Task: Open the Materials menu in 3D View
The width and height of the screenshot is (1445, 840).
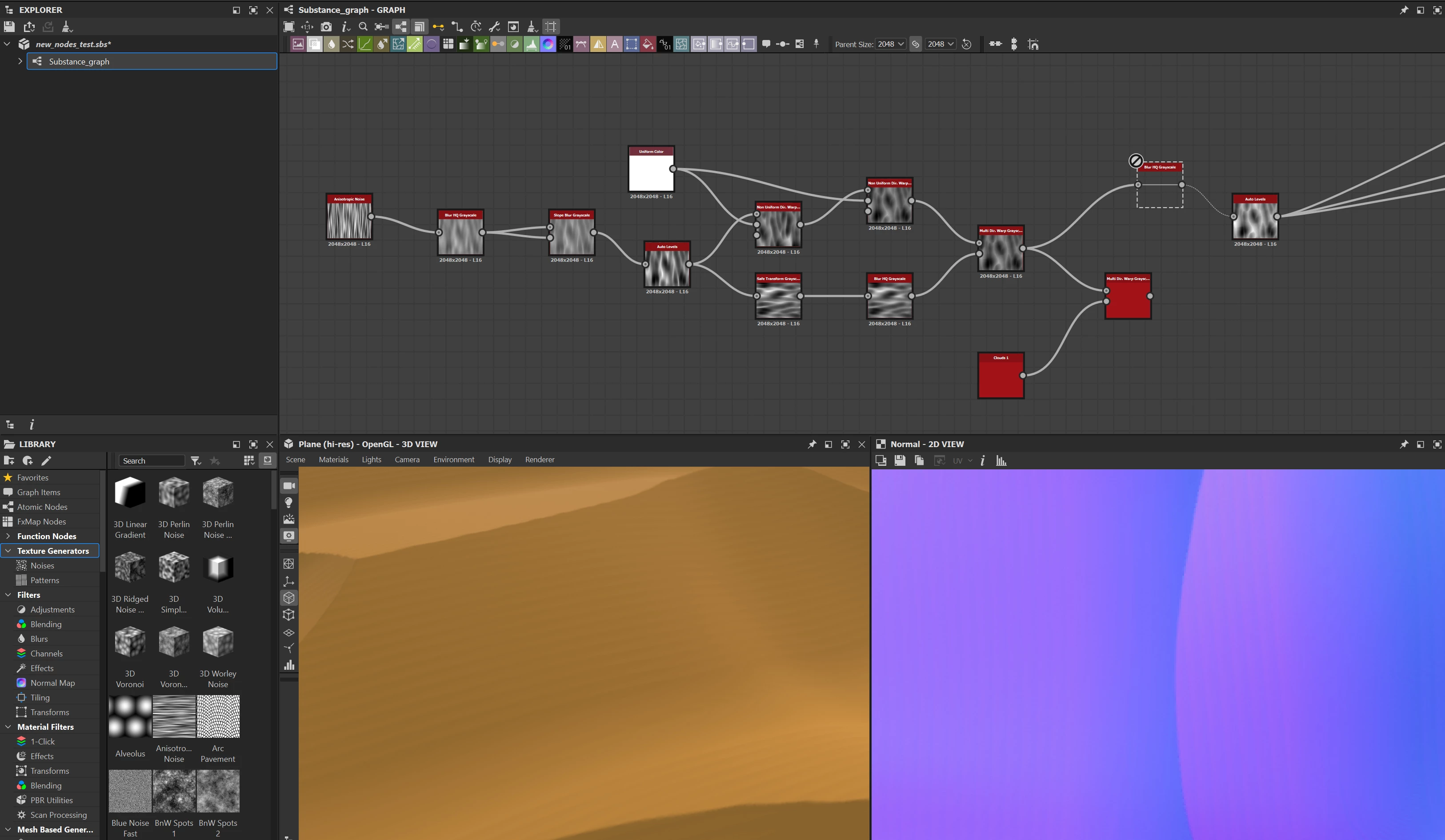Action: pyautogui.click(x=333, y=459)
